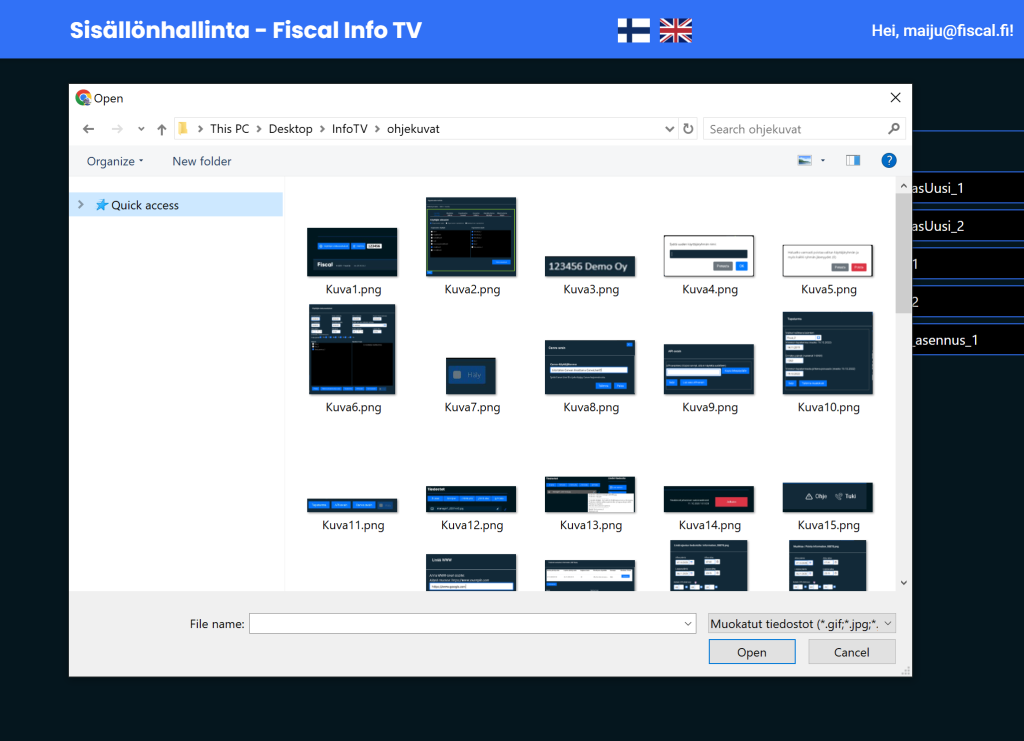
Task: Go up one folder level with the up arrow
Action: tap(162, 129)
